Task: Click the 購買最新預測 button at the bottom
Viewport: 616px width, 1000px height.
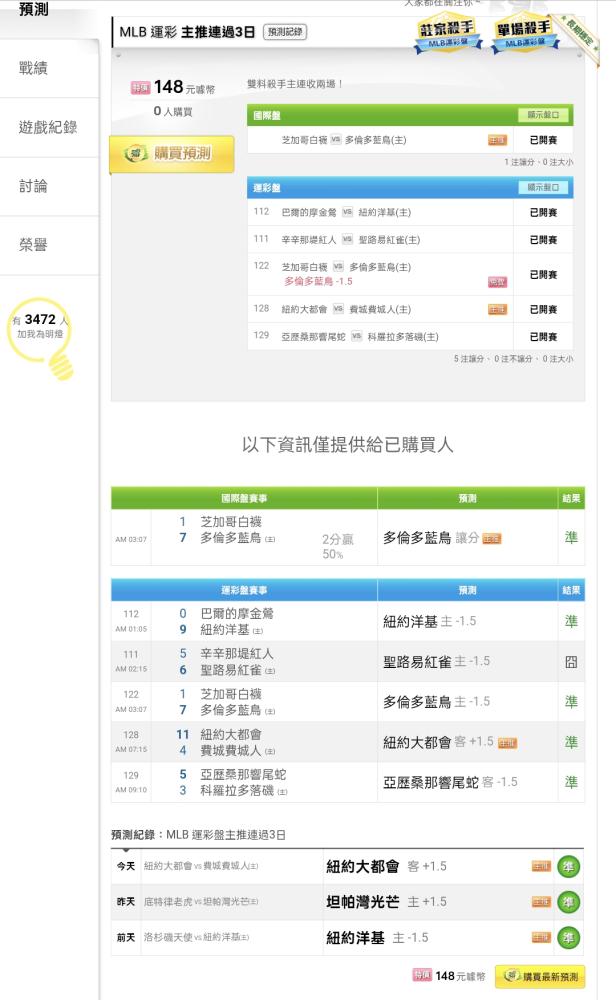Action: [539, 976]
